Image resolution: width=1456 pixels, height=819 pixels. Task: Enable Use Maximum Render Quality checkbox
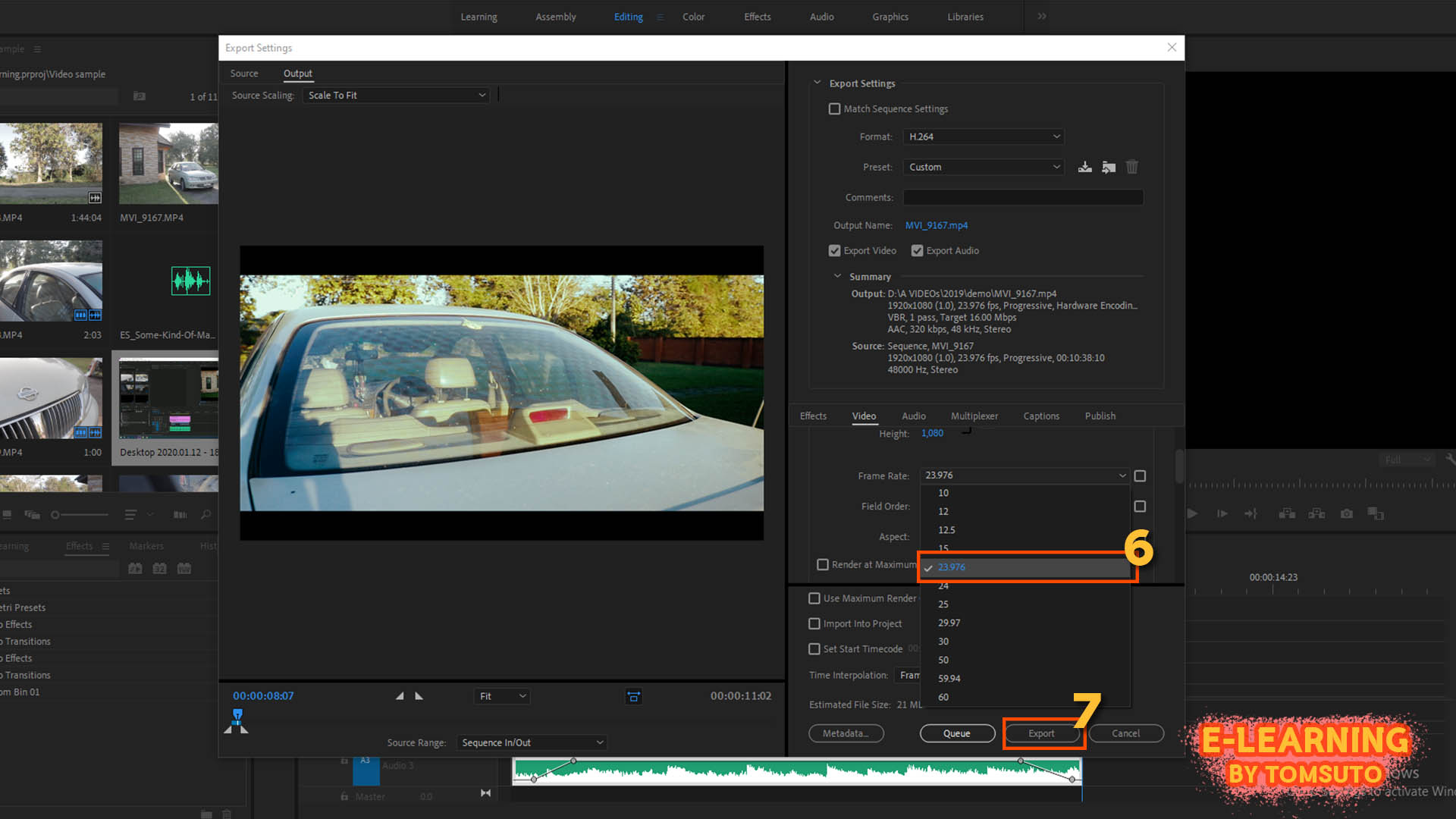814,599
